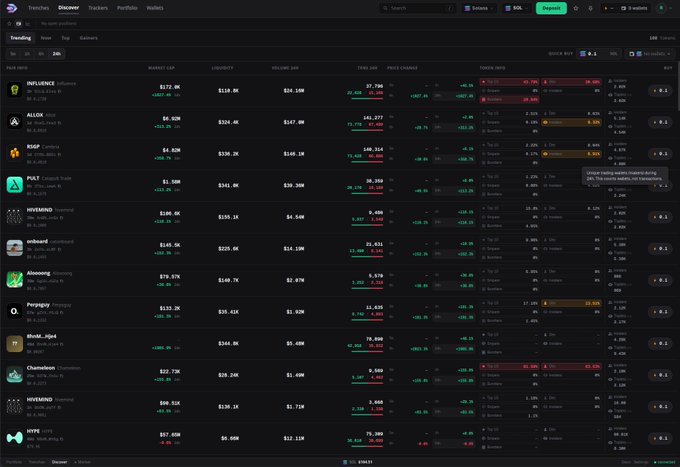Click the HYPE buy/sell ratio bar
The height and width of the screenshot is (467, 680).
367,446
